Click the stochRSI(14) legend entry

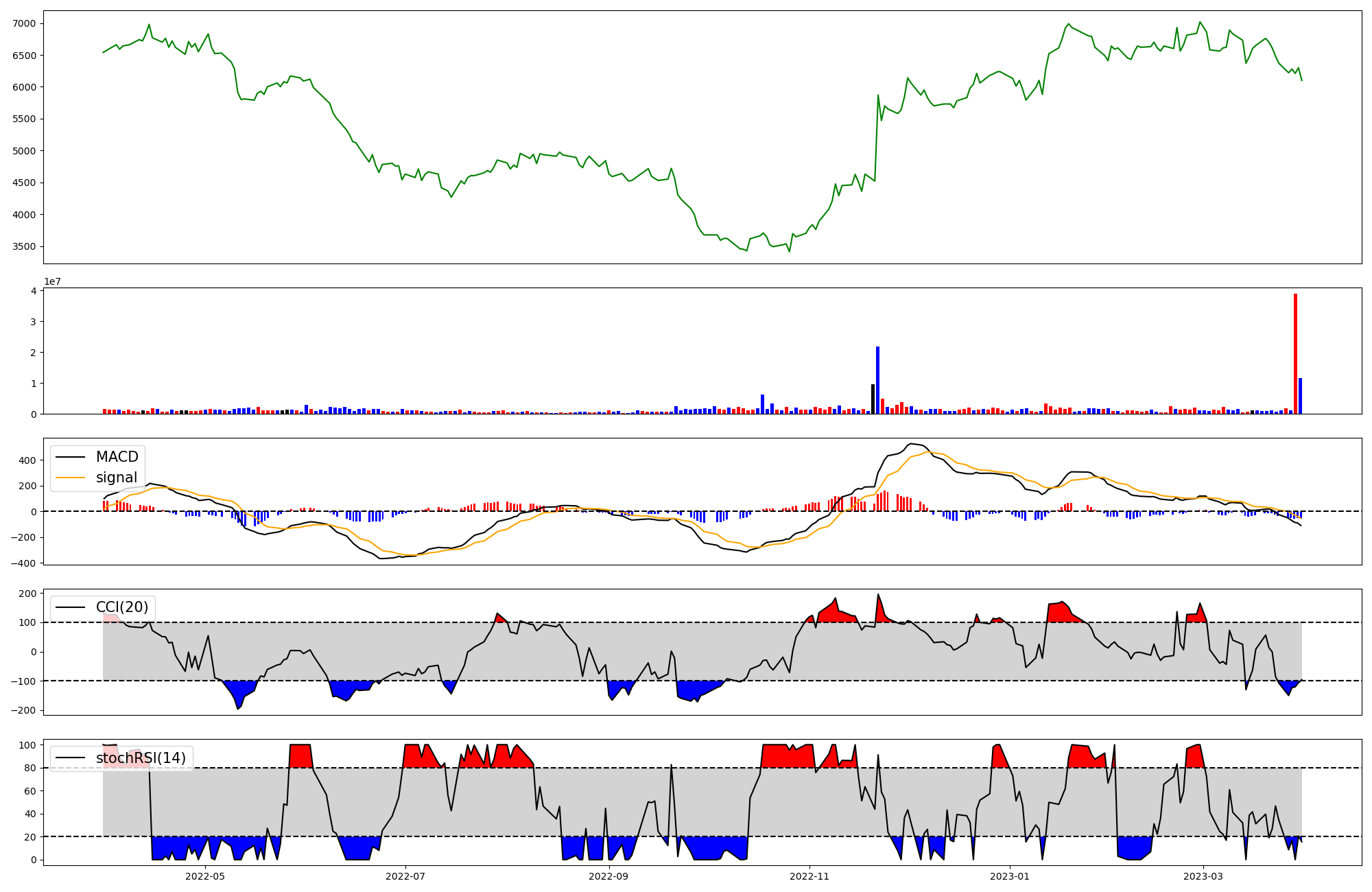(141, 758)
